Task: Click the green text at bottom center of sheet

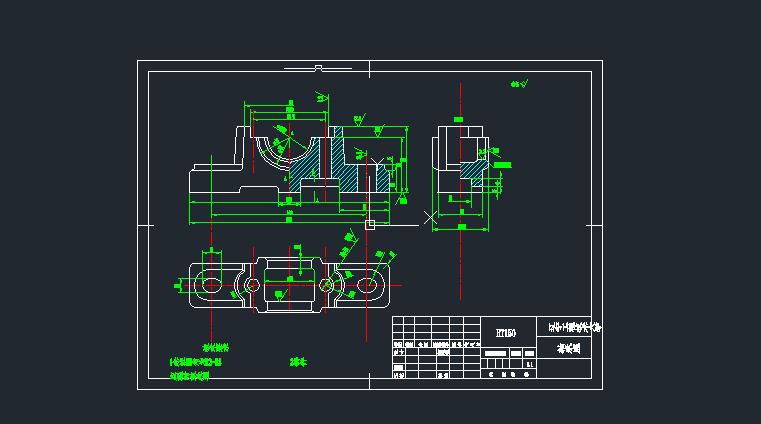Action: [x=296, y=362]
